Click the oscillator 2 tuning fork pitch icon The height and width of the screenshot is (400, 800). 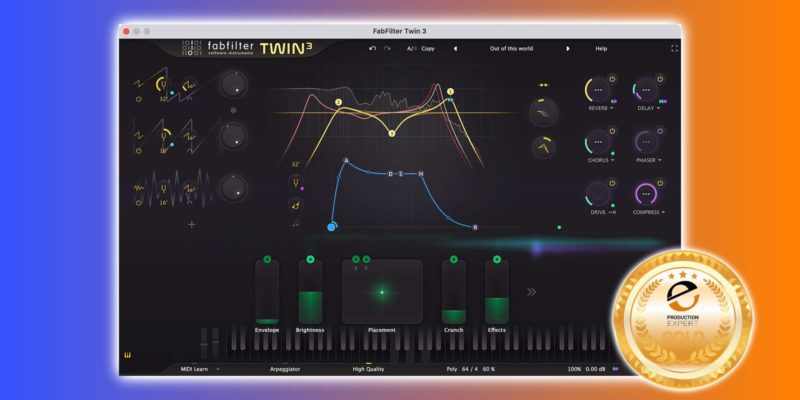163,136
